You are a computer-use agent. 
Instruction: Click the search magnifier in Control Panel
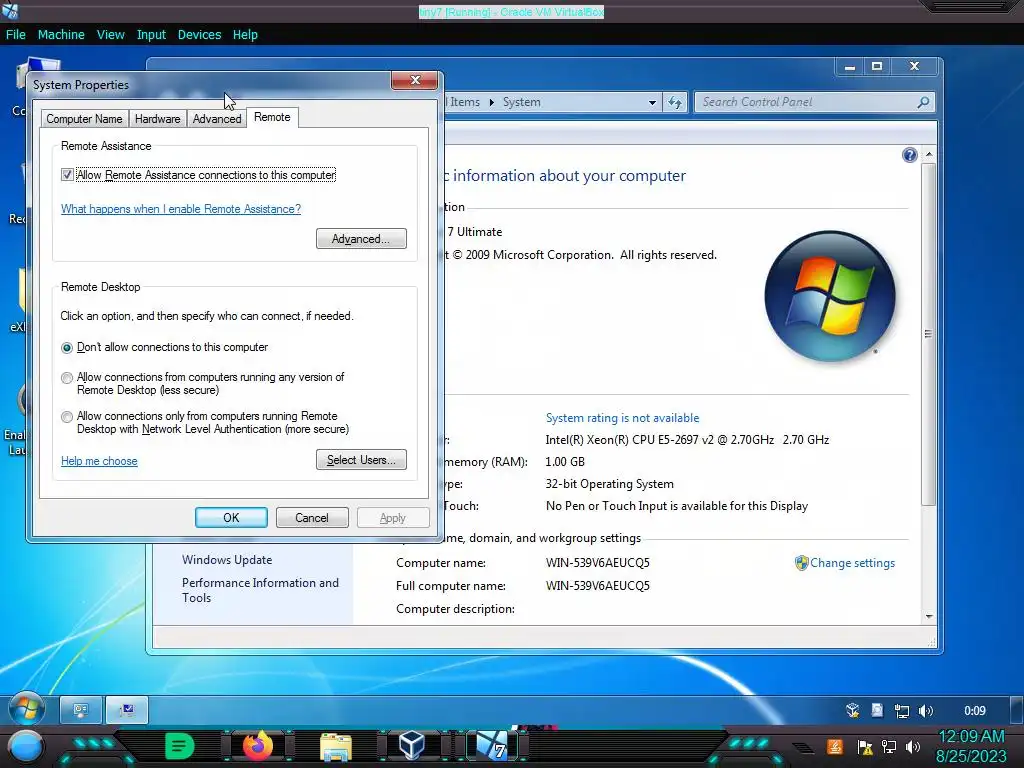click(x=923, y=102)
